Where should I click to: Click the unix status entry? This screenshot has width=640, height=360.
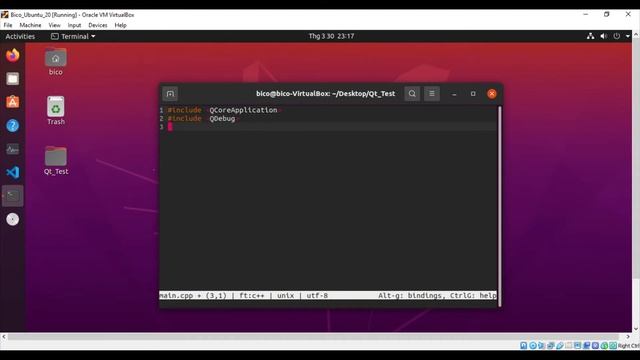click(285, 295)
